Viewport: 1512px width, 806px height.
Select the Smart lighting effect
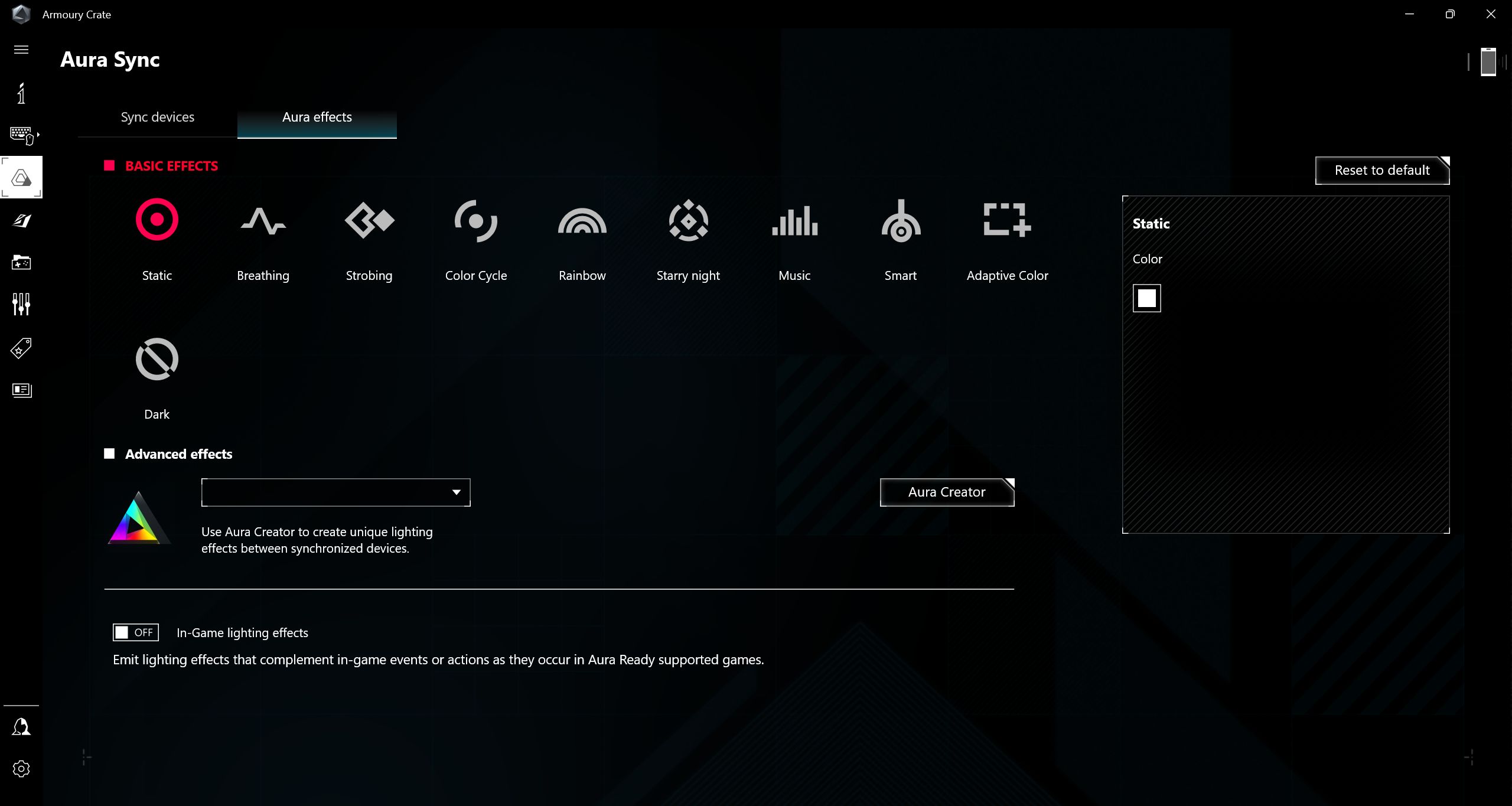point(901,238)
